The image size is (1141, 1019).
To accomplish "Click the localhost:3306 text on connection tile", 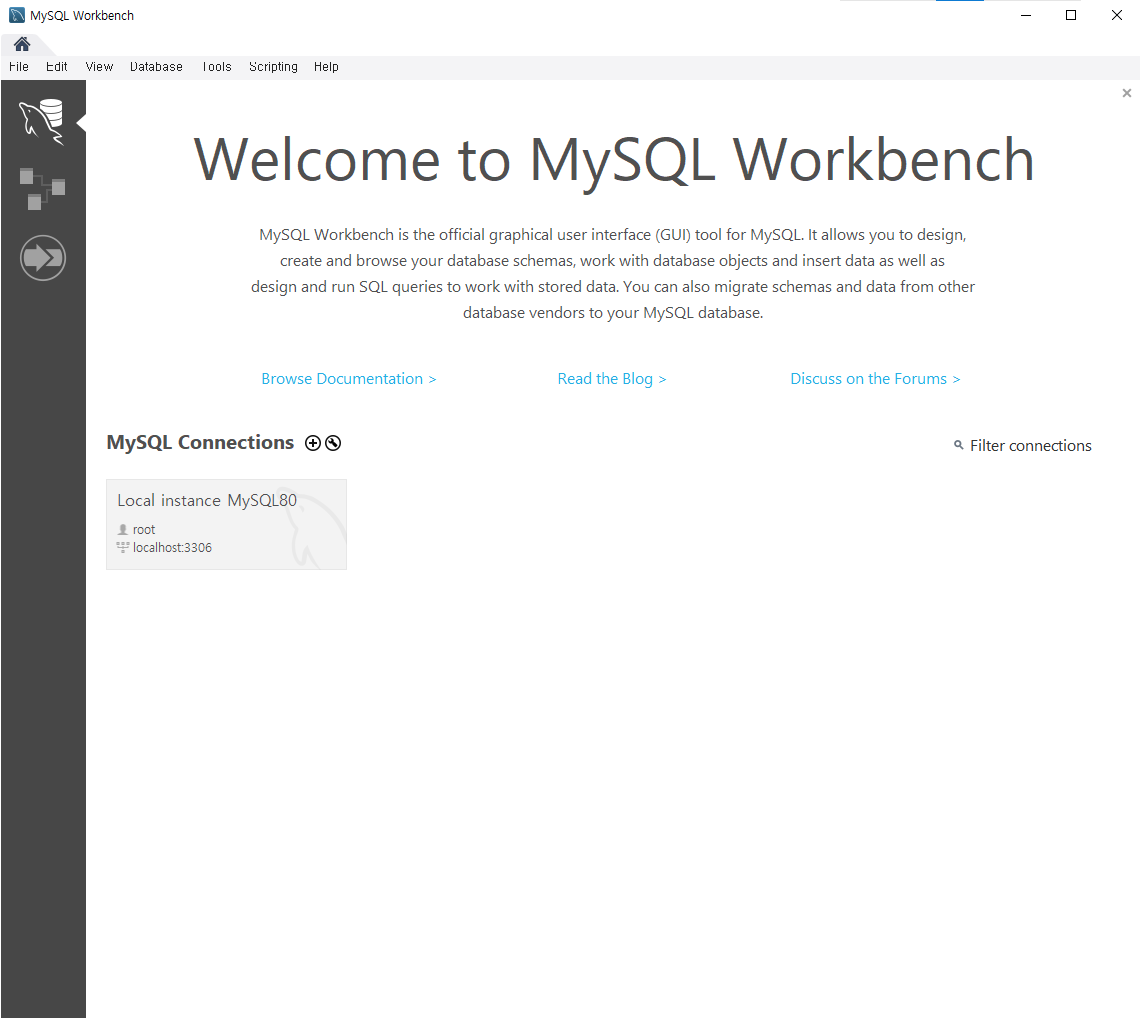I will [172, 548].
